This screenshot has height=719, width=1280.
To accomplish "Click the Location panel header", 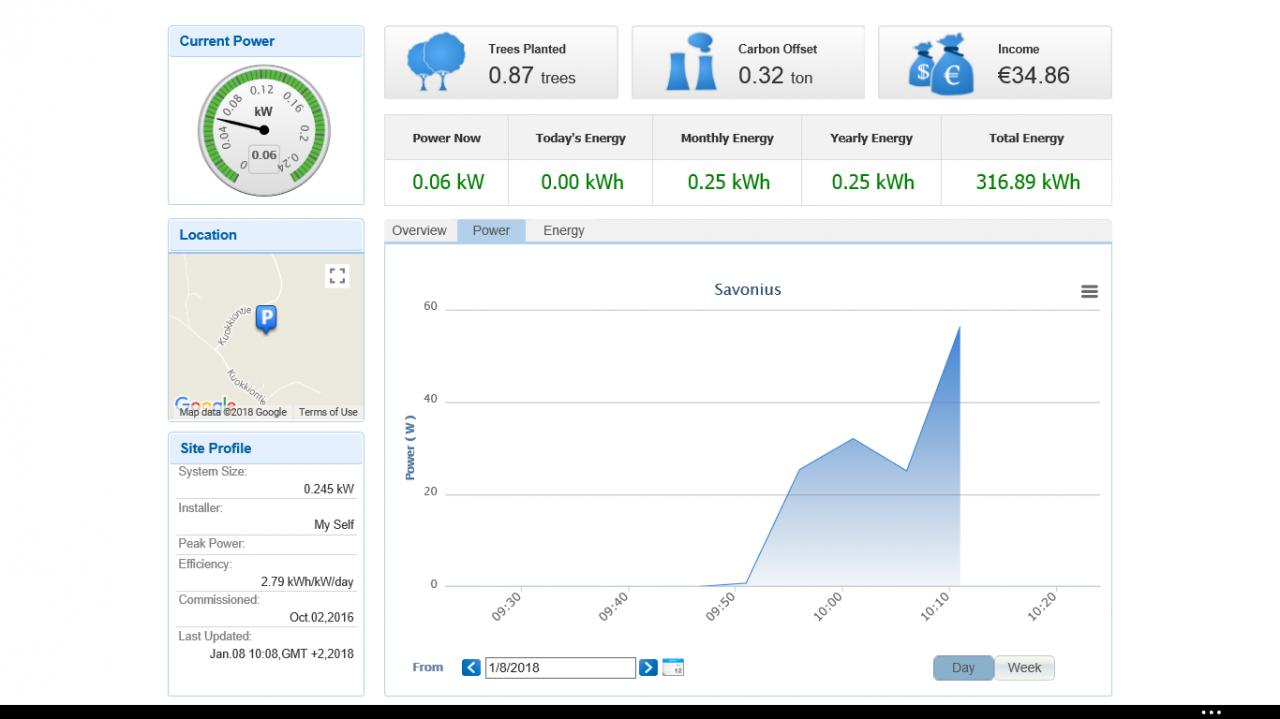I will pyautogui.click(x=266, y=235).
